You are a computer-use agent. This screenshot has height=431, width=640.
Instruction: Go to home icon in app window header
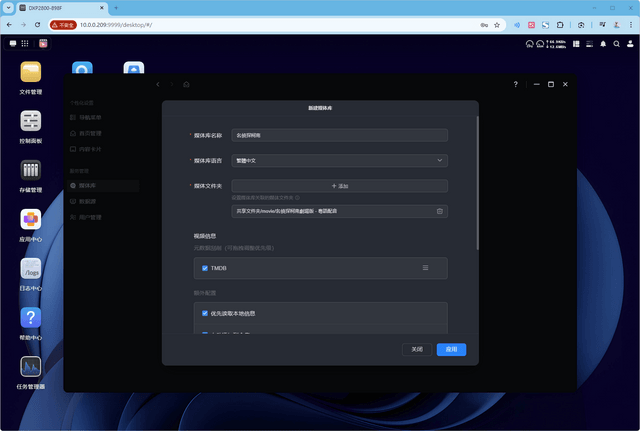186,84
